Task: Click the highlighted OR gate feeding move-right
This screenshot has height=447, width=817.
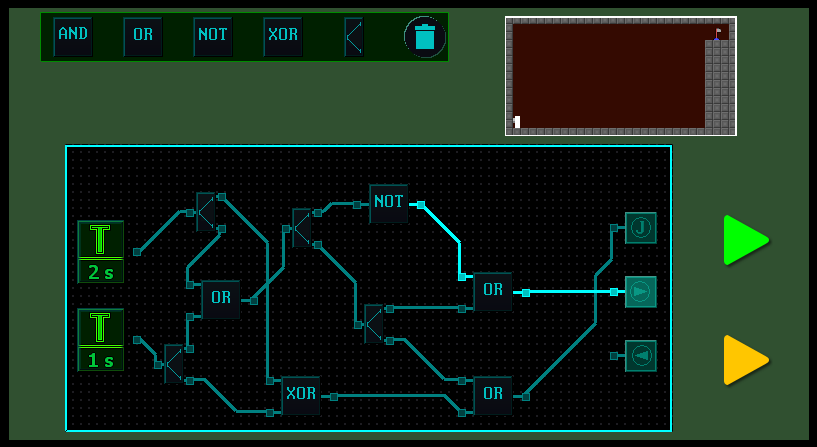Action: coord(493,291)
